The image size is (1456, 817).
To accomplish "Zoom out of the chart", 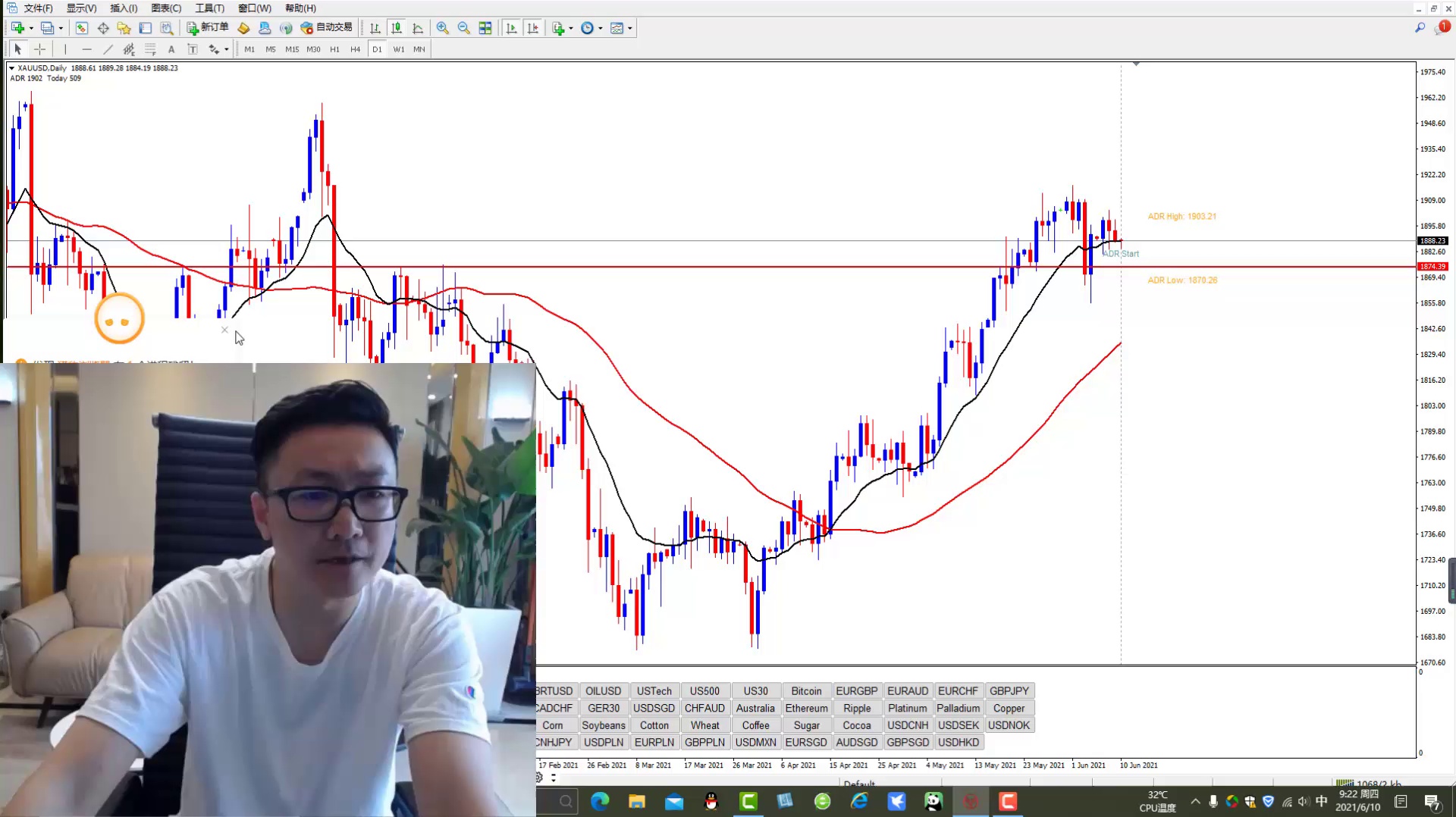I will coord(464,28).
